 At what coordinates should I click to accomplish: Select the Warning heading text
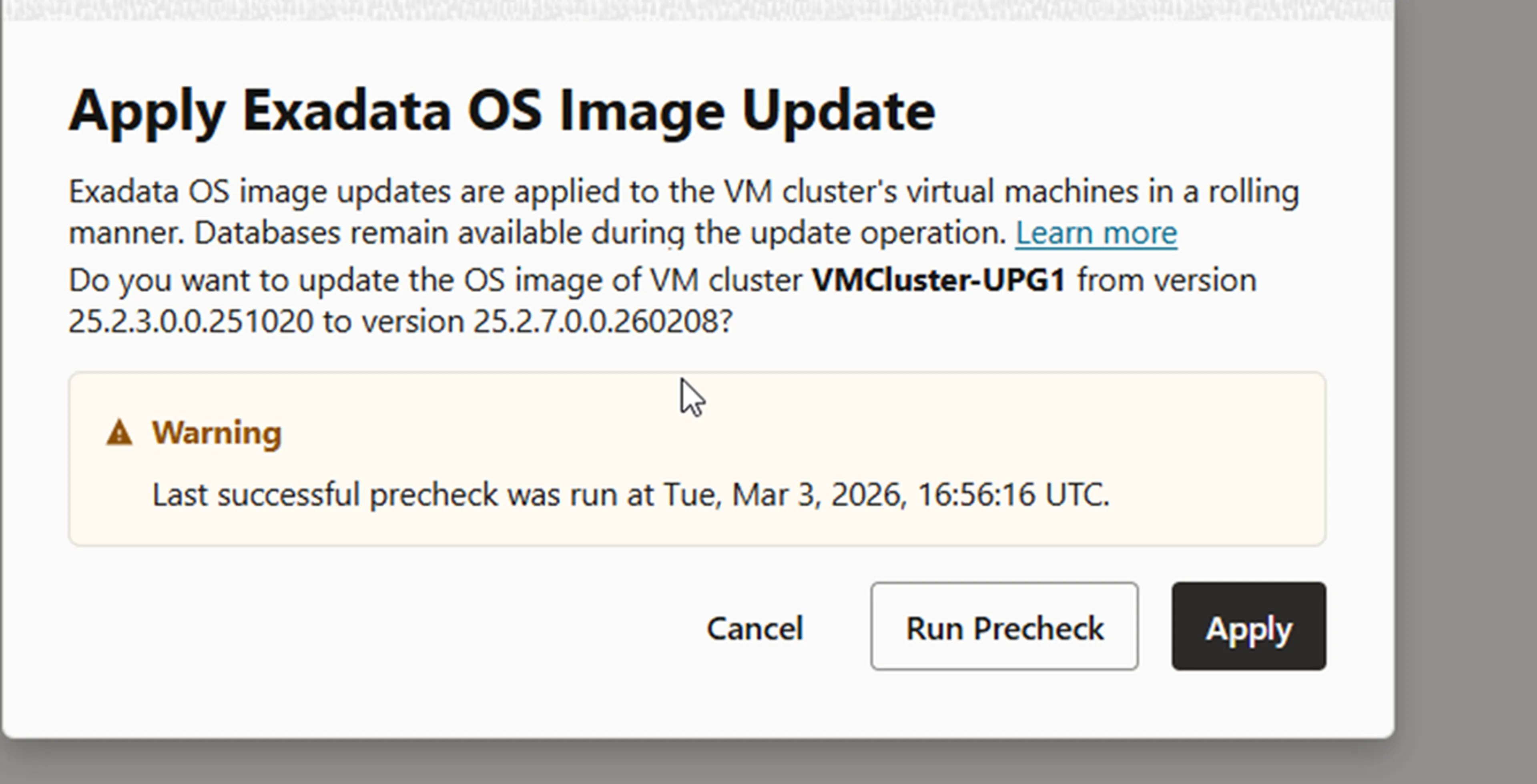(216, 433)
